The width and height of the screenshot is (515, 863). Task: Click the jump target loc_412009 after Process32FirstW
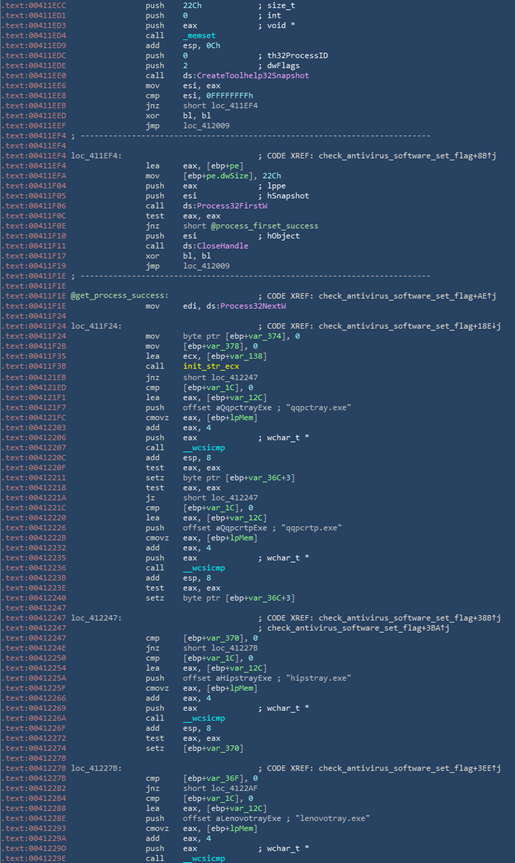tap(206, 266)
